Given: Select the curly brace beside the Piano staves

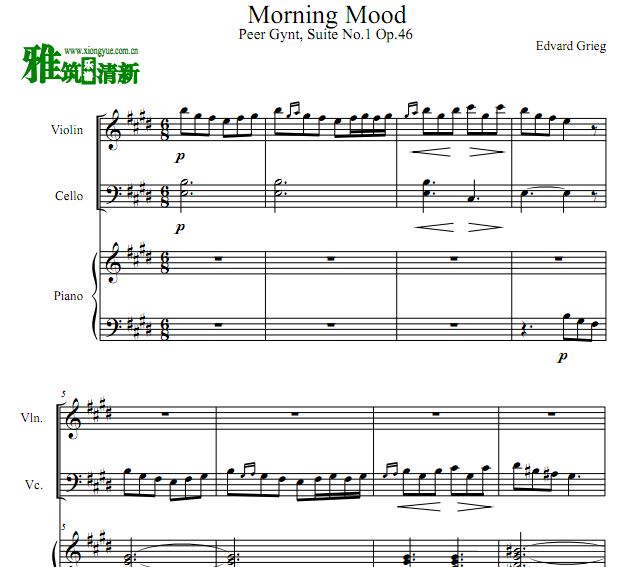Looking at the screenshot, I should pos(97,296).
